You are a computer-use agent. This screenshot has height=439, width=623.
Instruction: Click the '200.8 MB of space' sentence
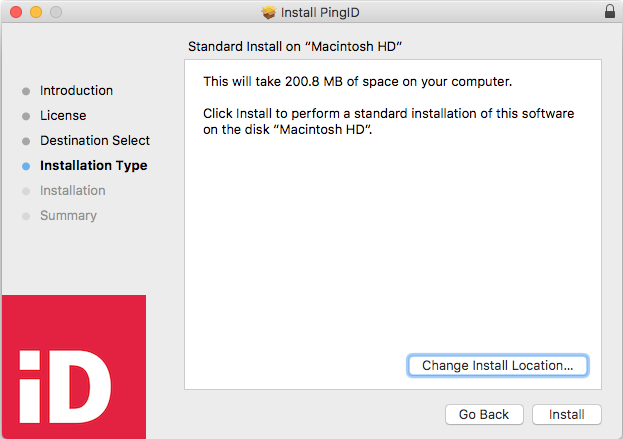[x=358, y=81]
